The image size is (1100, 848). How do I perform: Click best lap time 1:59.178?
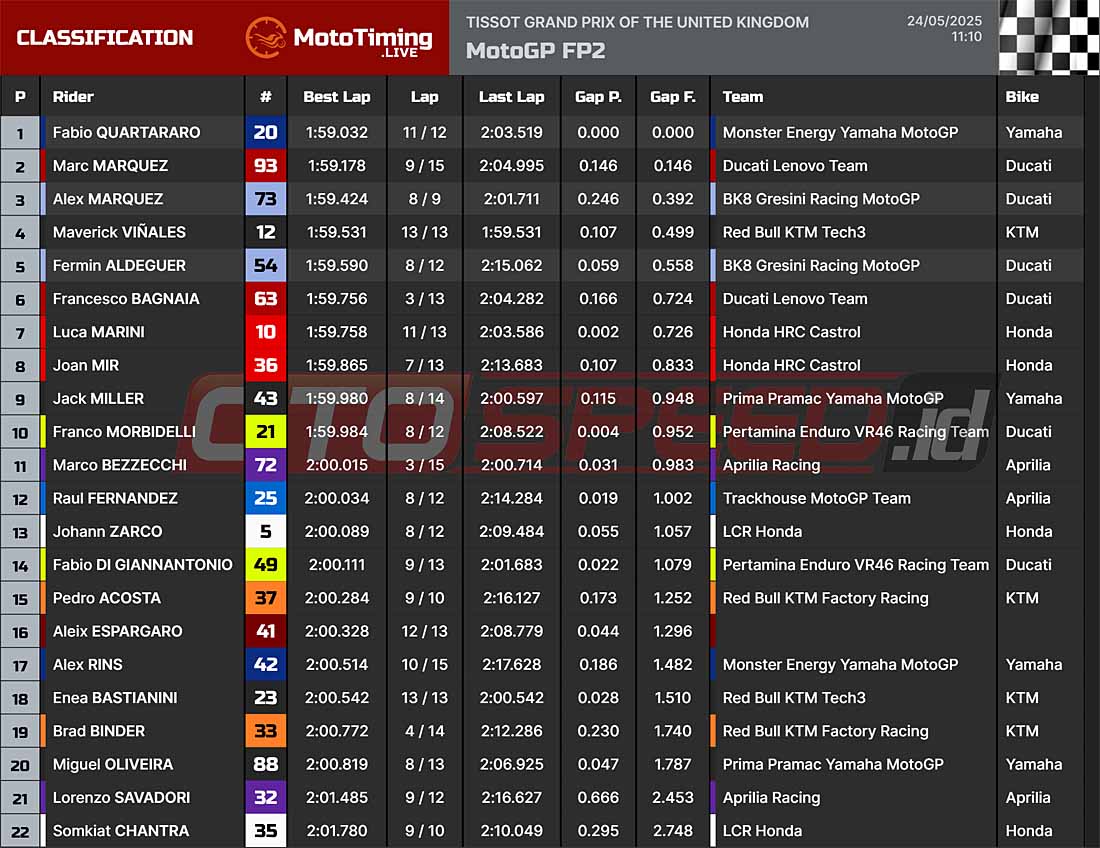337,166
